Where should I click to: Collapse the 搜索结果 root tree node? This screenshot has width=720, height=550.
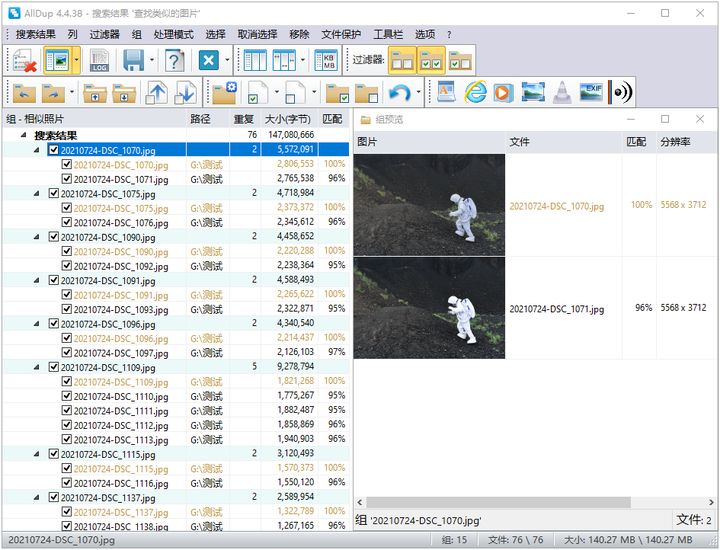pyautogui.click(x=24, y=135)
